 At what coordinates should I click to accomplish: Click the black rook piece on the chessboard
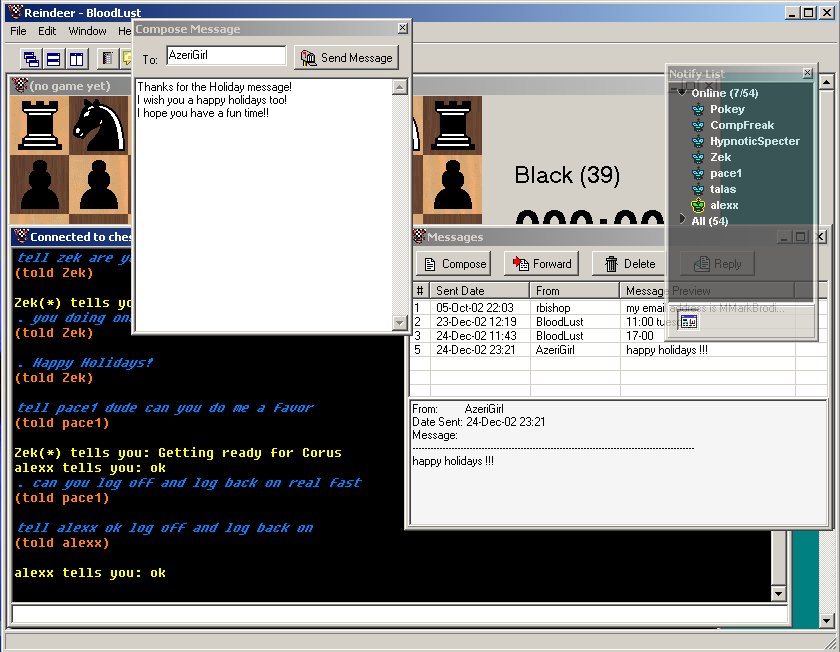(x=41, y=126)
